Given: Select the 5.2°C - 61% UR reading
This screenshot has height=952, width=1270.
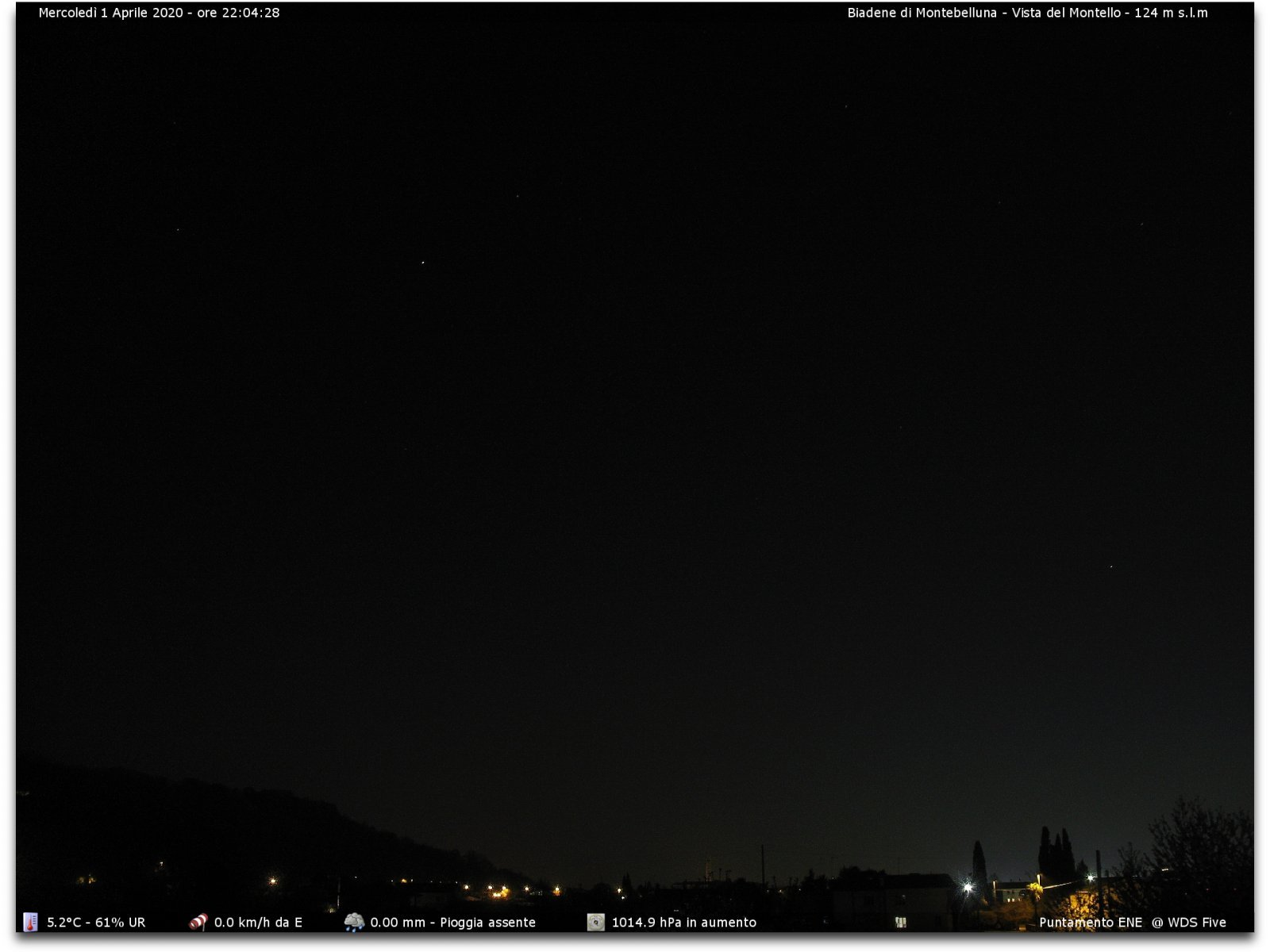Looking at the screenshot, I should coord(96,922).
